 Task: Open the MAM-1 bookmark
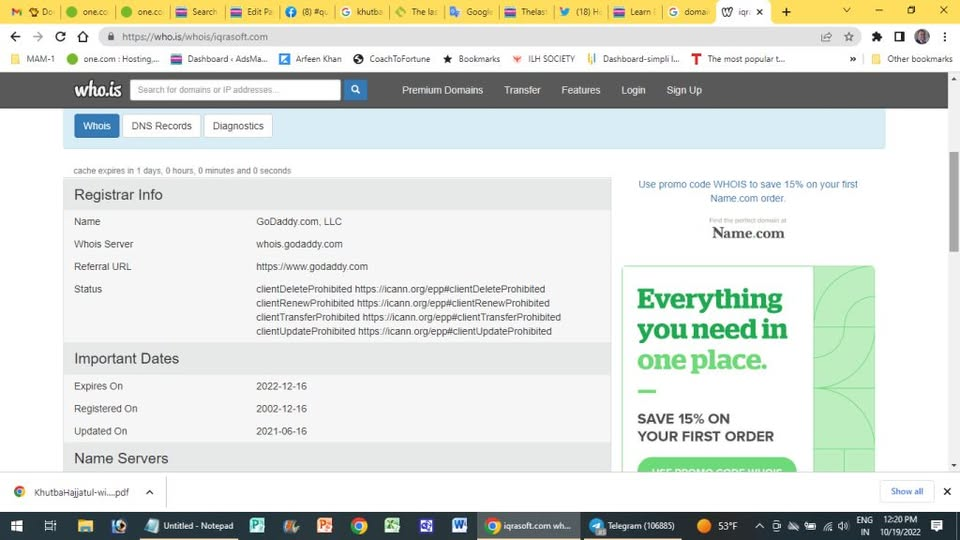tap(33, 59)
